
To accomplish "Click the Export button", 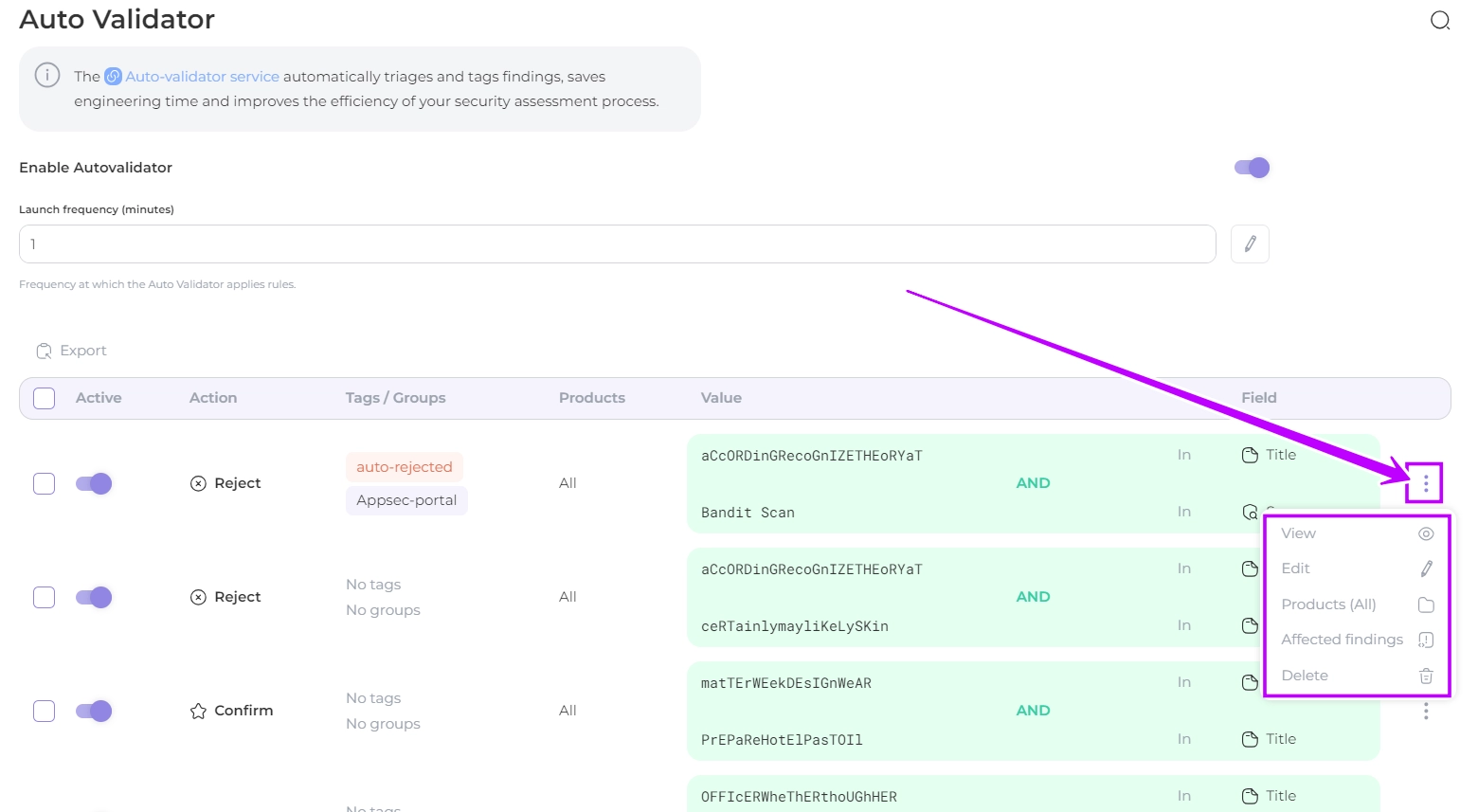I will coord(72,351).
